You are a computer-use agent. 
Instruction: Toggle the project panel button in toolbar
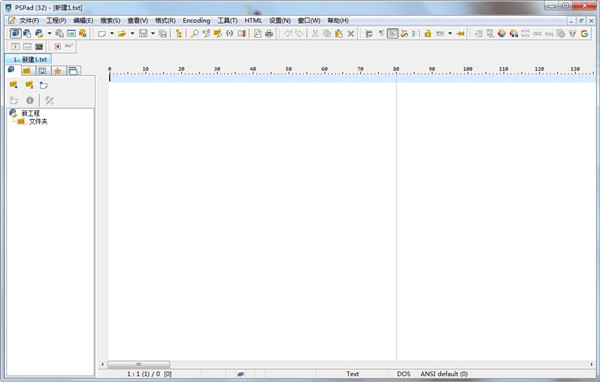(x=16, y=33)
